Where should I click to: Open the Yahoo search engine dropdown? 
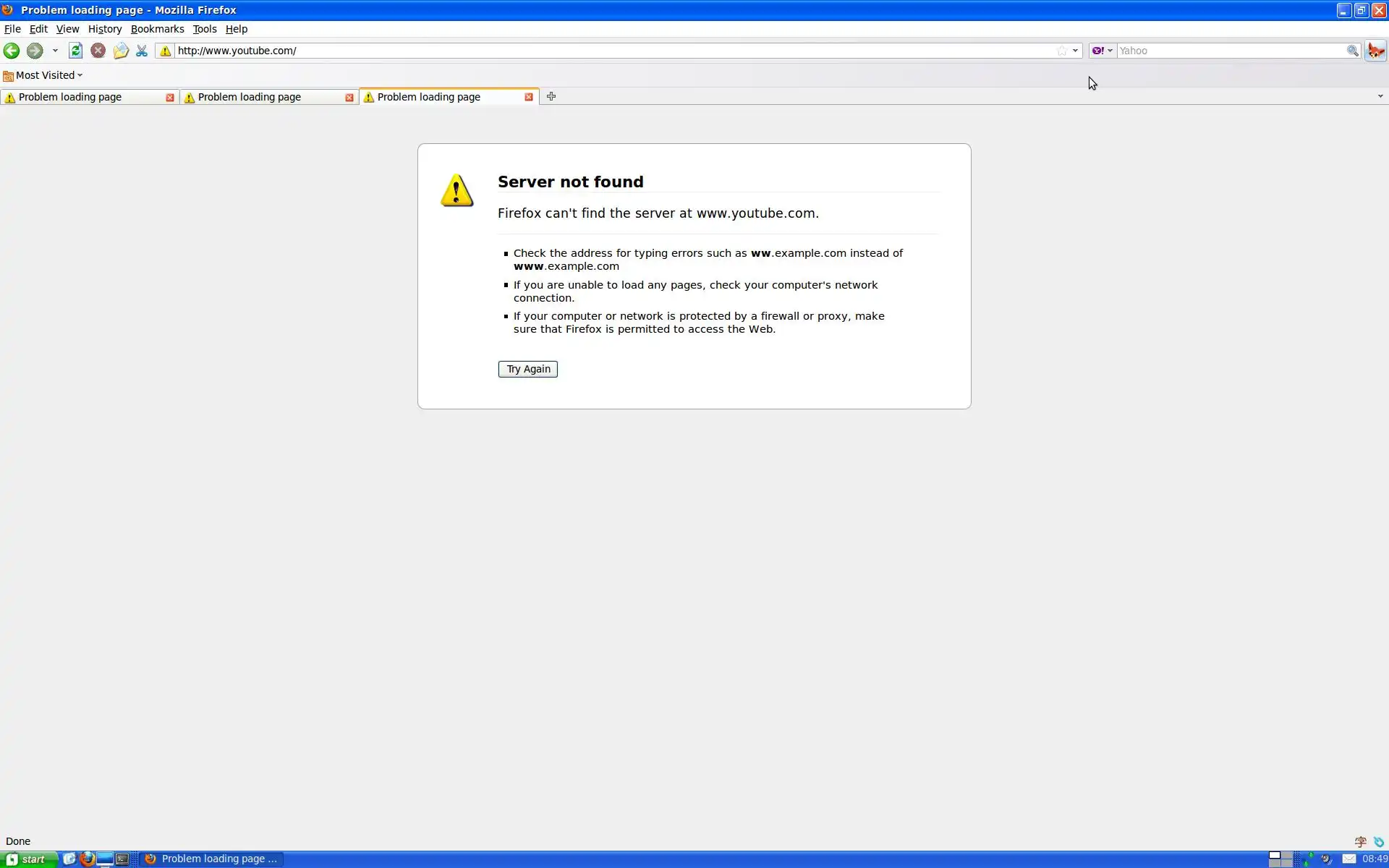[1103, 51]
